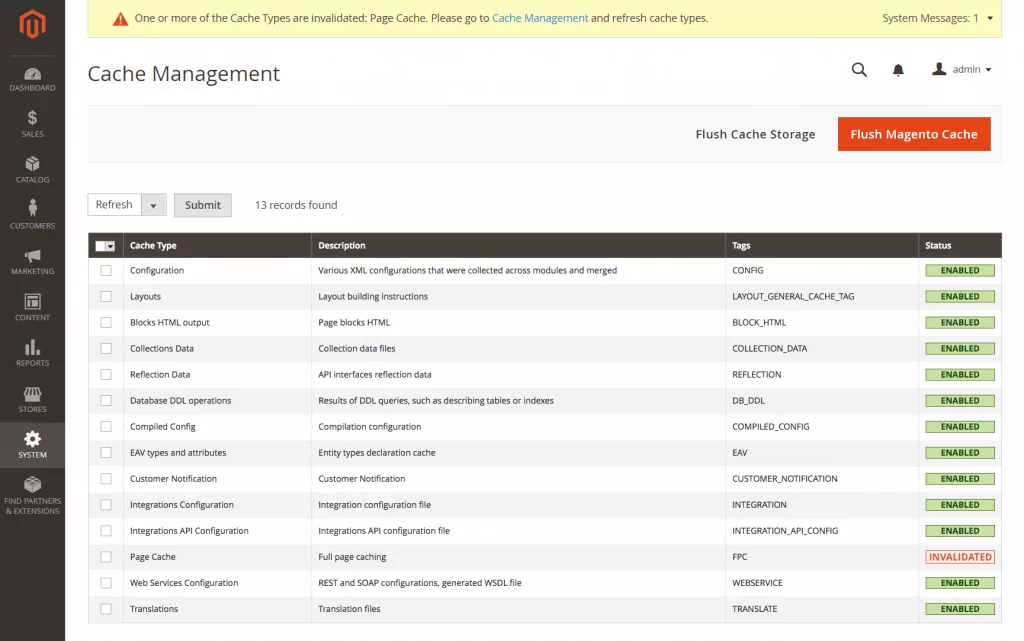Check the Web Services Configuration checkbox

106,583
